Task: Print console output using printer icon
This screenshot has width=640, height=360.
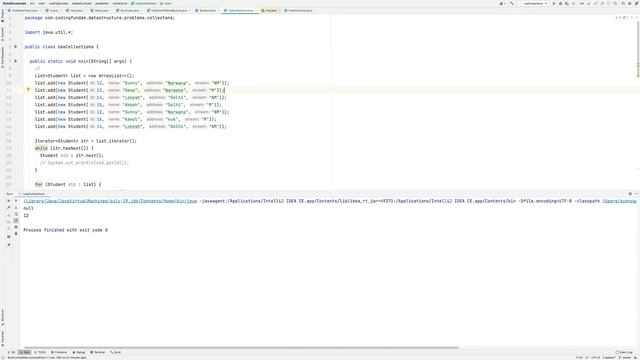Action: click(x=16, y=227)
